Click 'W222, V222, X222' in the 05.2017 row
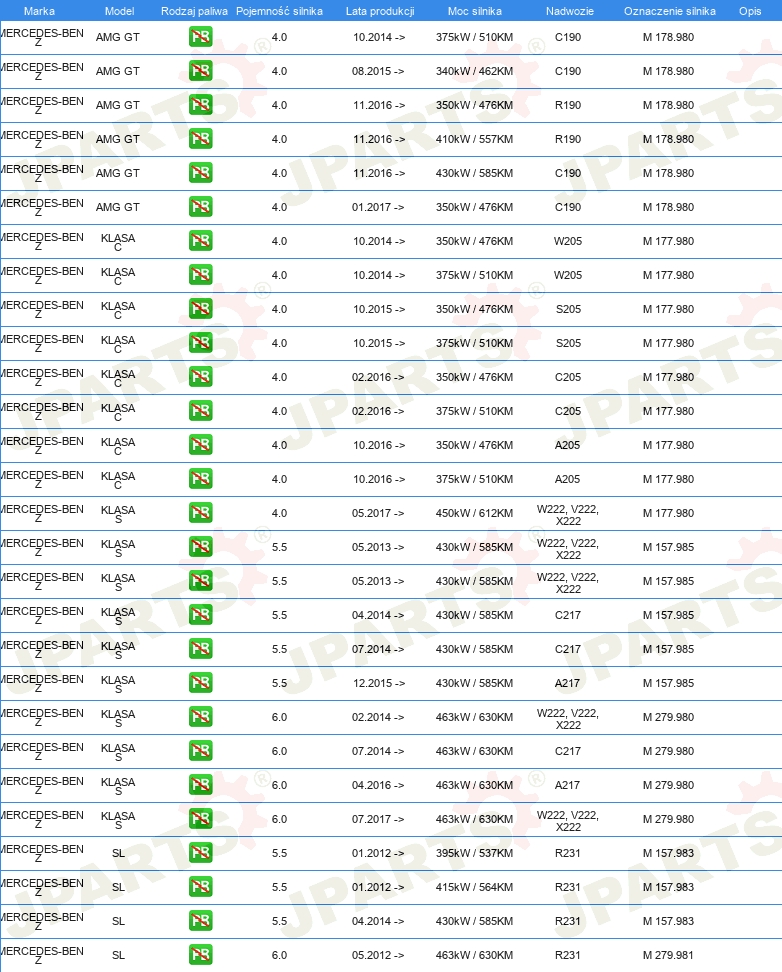 pos(568,515)
